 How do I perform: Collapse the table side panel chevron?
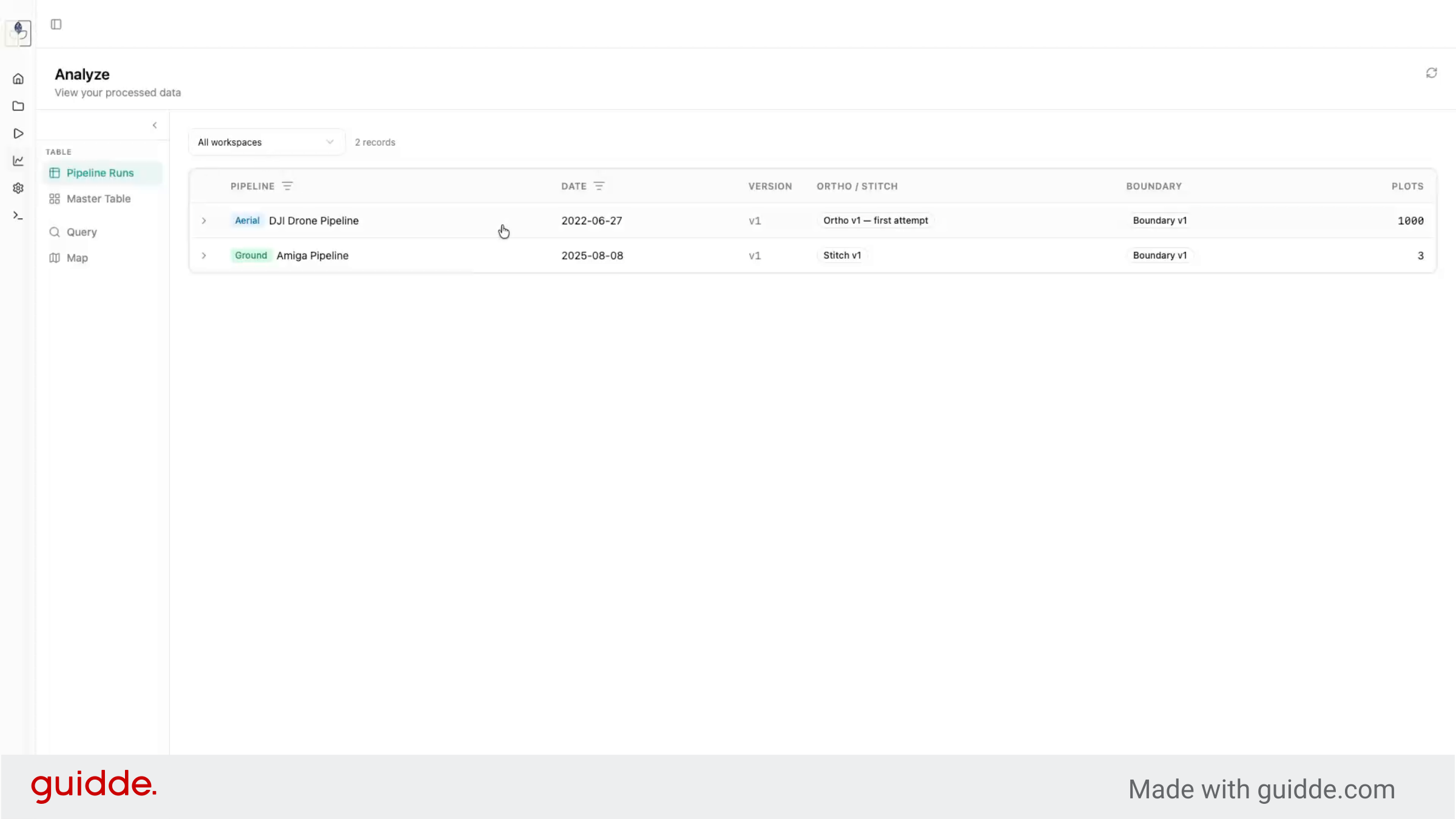(155, 125)
